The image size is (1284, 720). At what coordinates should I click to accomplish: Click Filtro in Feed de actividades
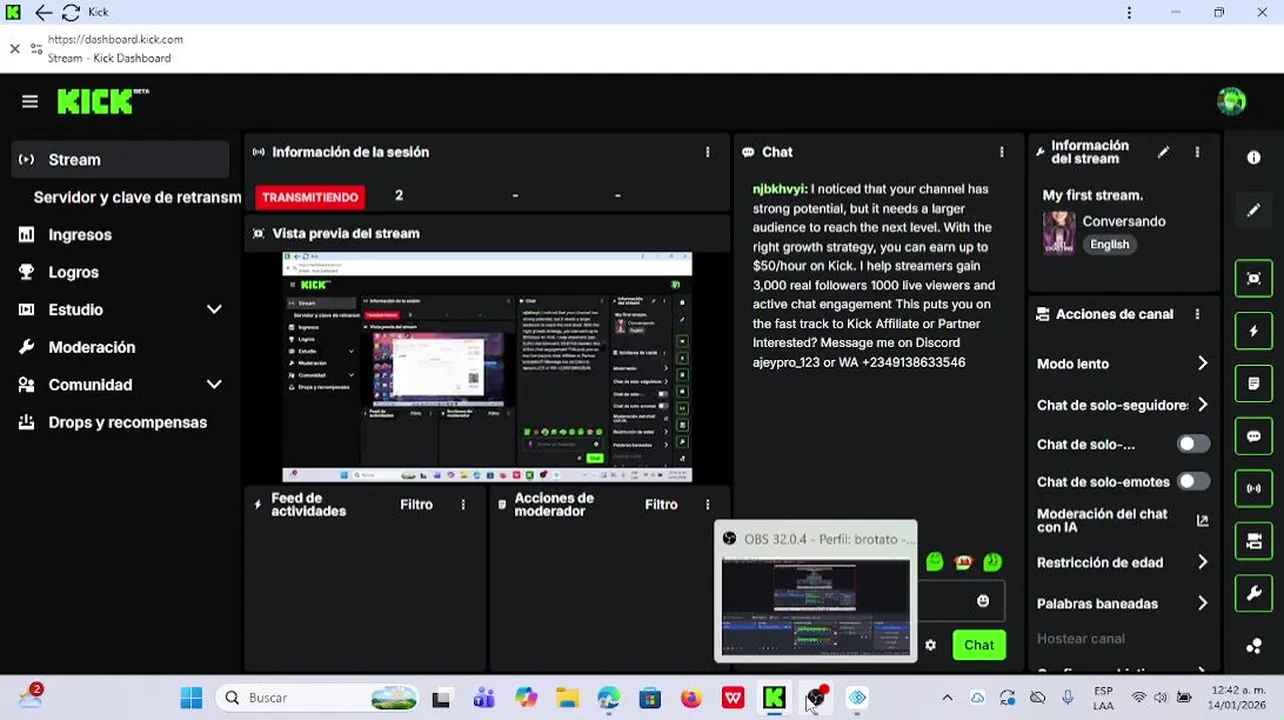[416, 505]
